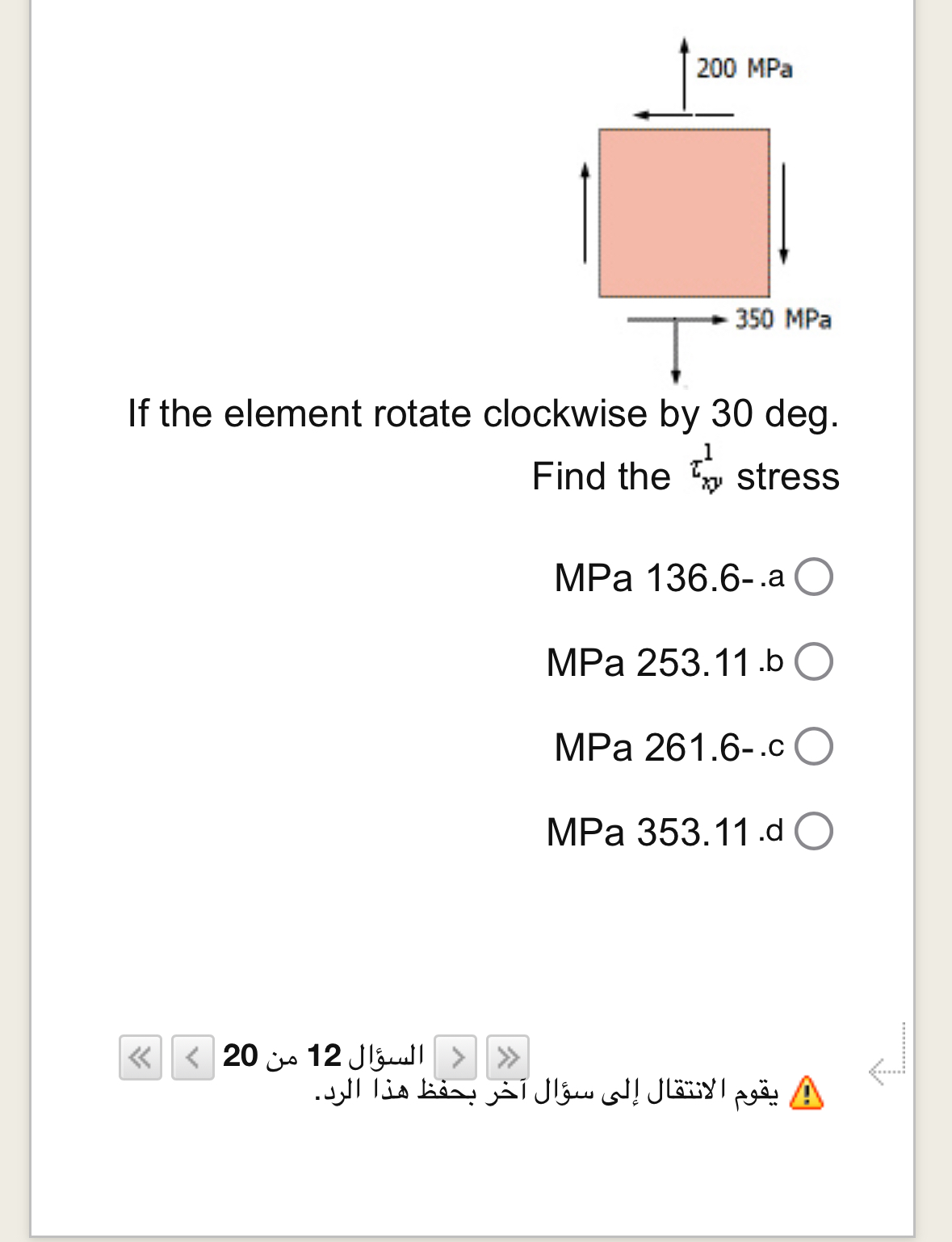The height and width of the screenshot is (1242, 952).
Task: Select answer option b, 253.11 MPa
Action: tap(816, 662)
